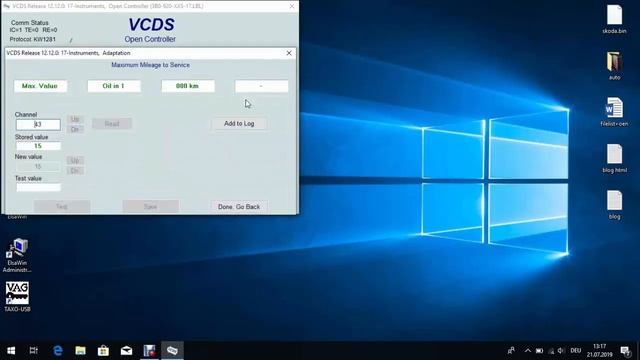Check the battery status icon

click(540, 351)
